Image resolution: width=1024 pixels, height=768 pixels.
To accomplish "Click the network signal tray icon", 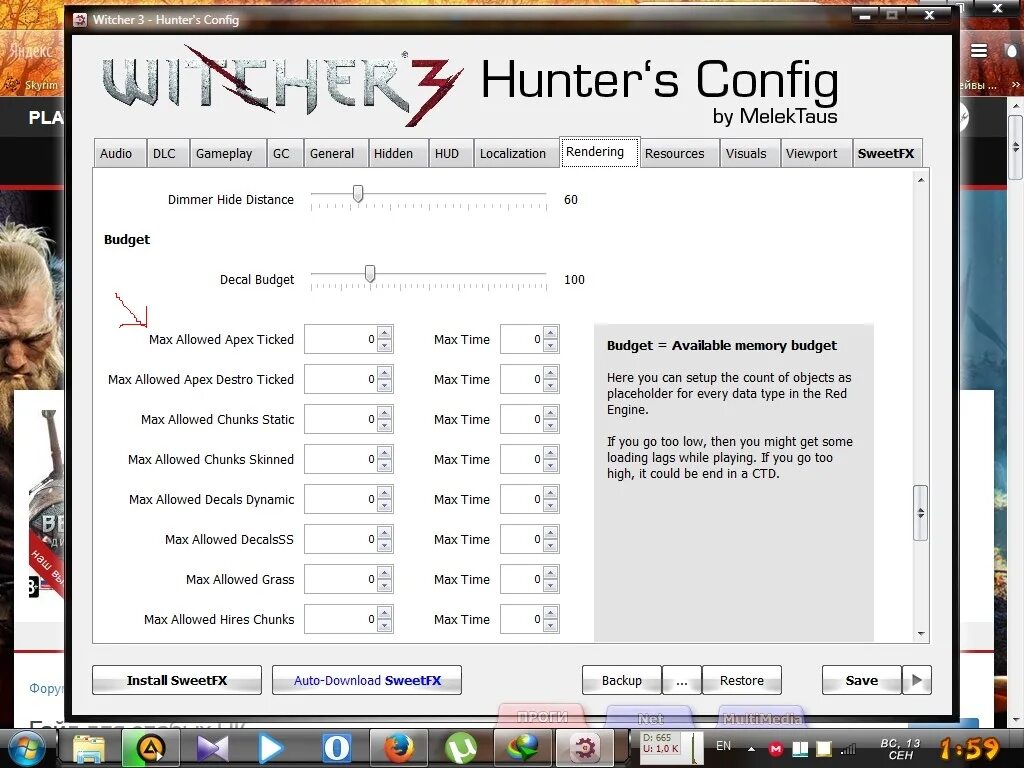I will 848,748.
